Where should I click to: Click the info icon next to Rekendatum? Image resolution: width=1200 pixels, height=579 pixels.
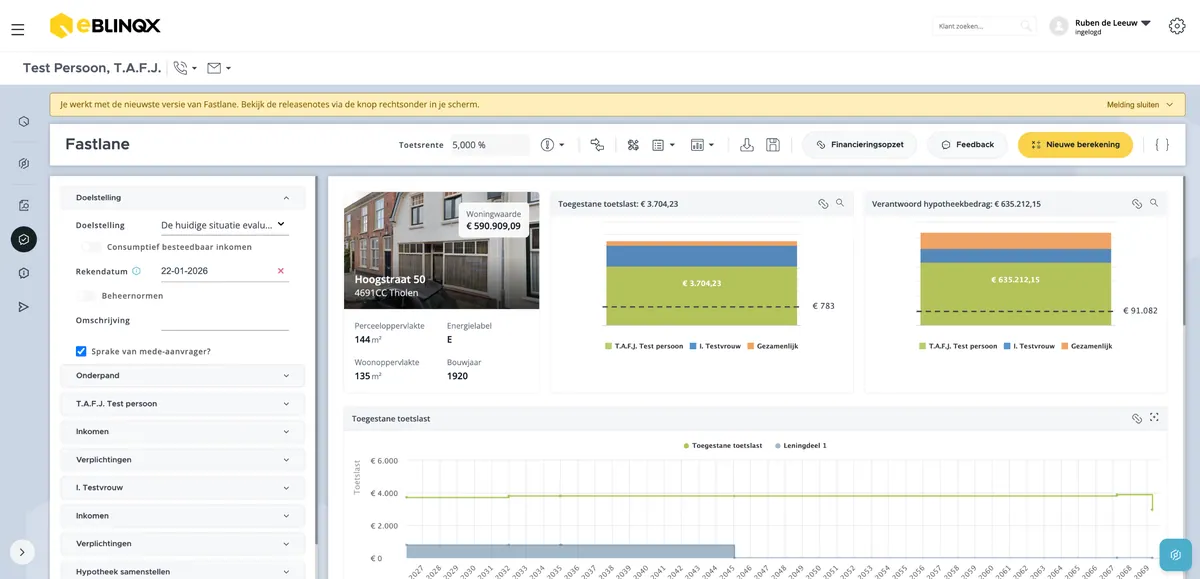(x=137, y=271)
